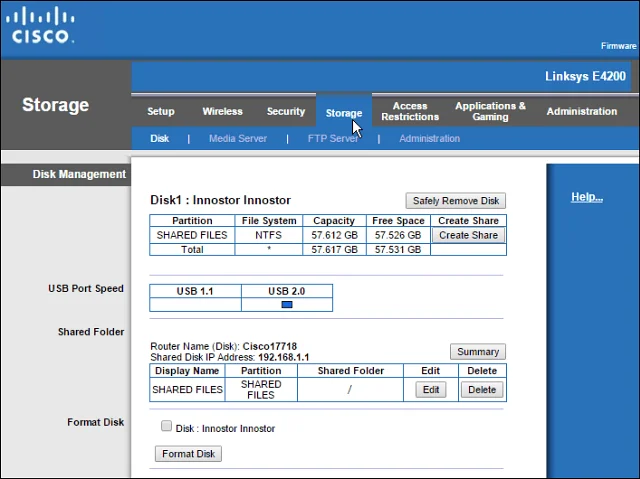Click Create Share for SHARED FILES partition
The height and width of the screenshot is (479, 640).
pos(468,235)
